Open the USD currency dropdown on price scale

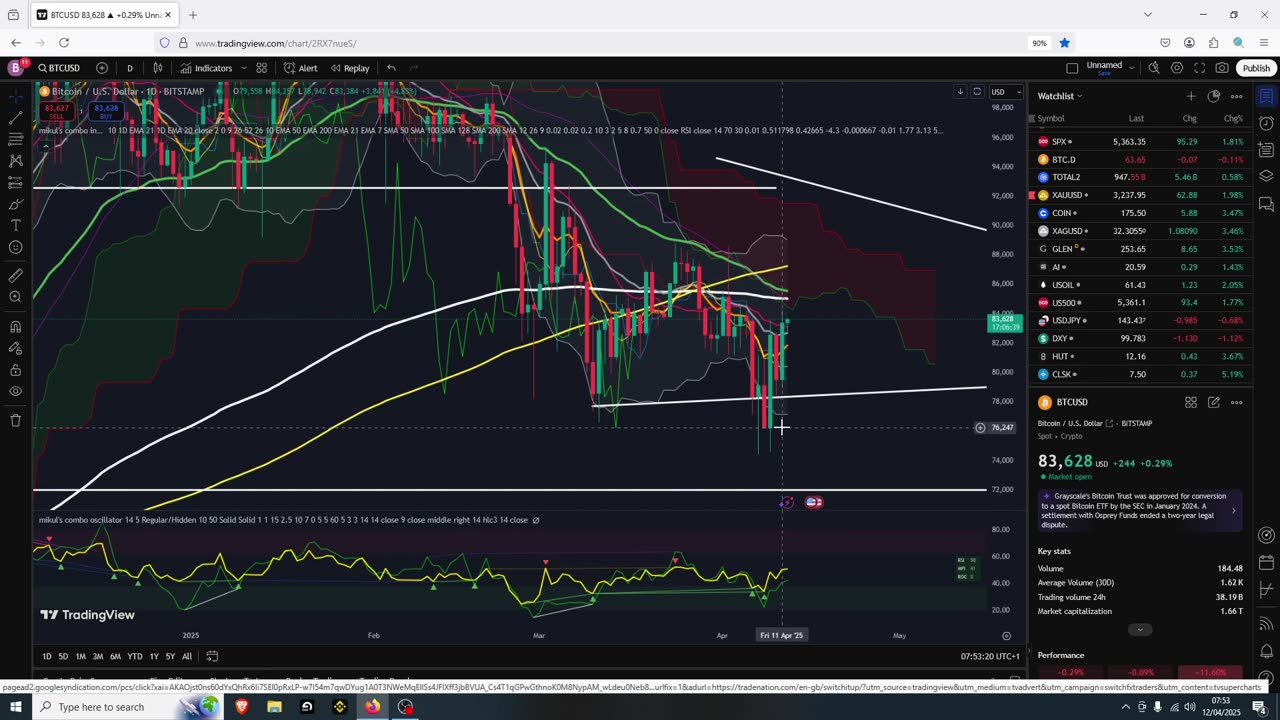click(x=1006, y=92)
